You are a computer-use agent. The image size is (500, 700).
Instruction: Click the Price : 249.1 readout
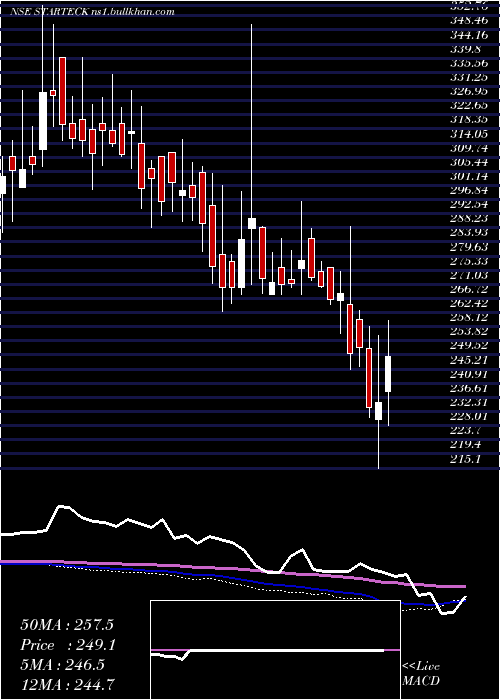tap(67, 645)
